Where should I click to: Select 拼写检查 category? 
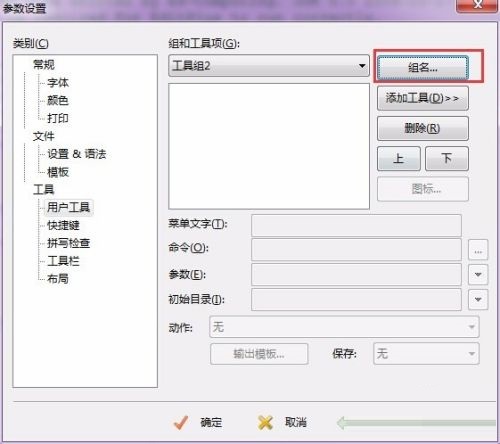(x=69, y=243)
